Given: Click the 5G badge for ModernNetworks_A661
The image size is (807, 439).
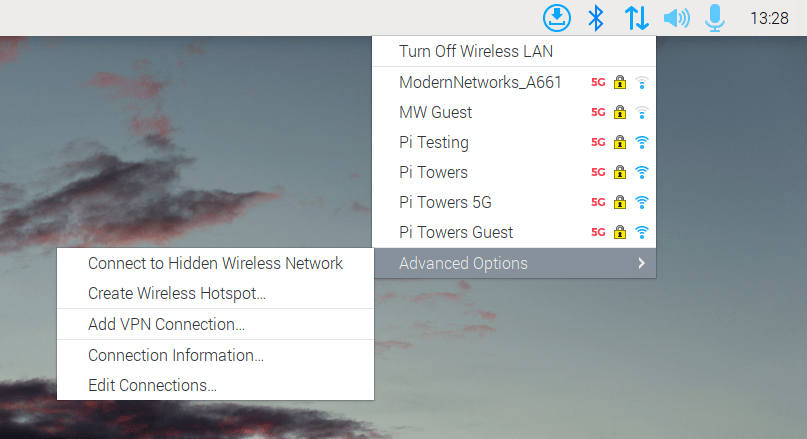Looking at the screenshot, I should 599,82.
